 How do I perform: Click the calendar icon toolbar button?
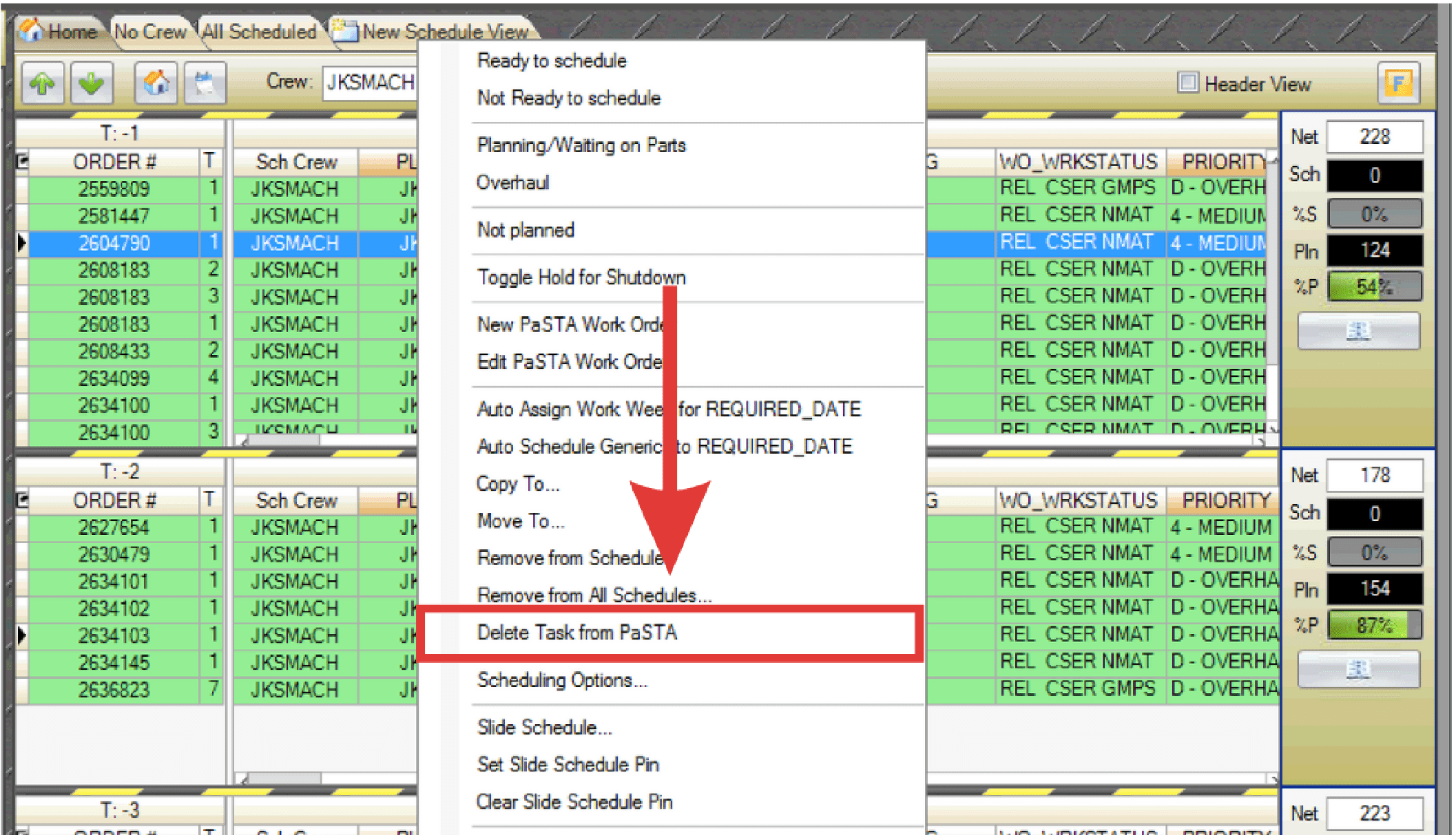coord(205,83)
